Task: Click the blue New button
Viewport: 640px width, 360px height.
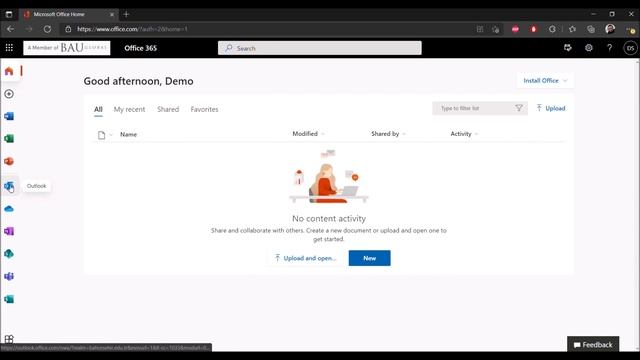Action: point(369,258)
